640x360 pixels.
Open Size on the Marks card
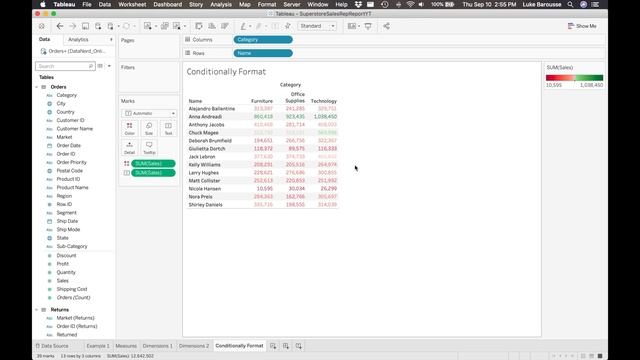149,129
